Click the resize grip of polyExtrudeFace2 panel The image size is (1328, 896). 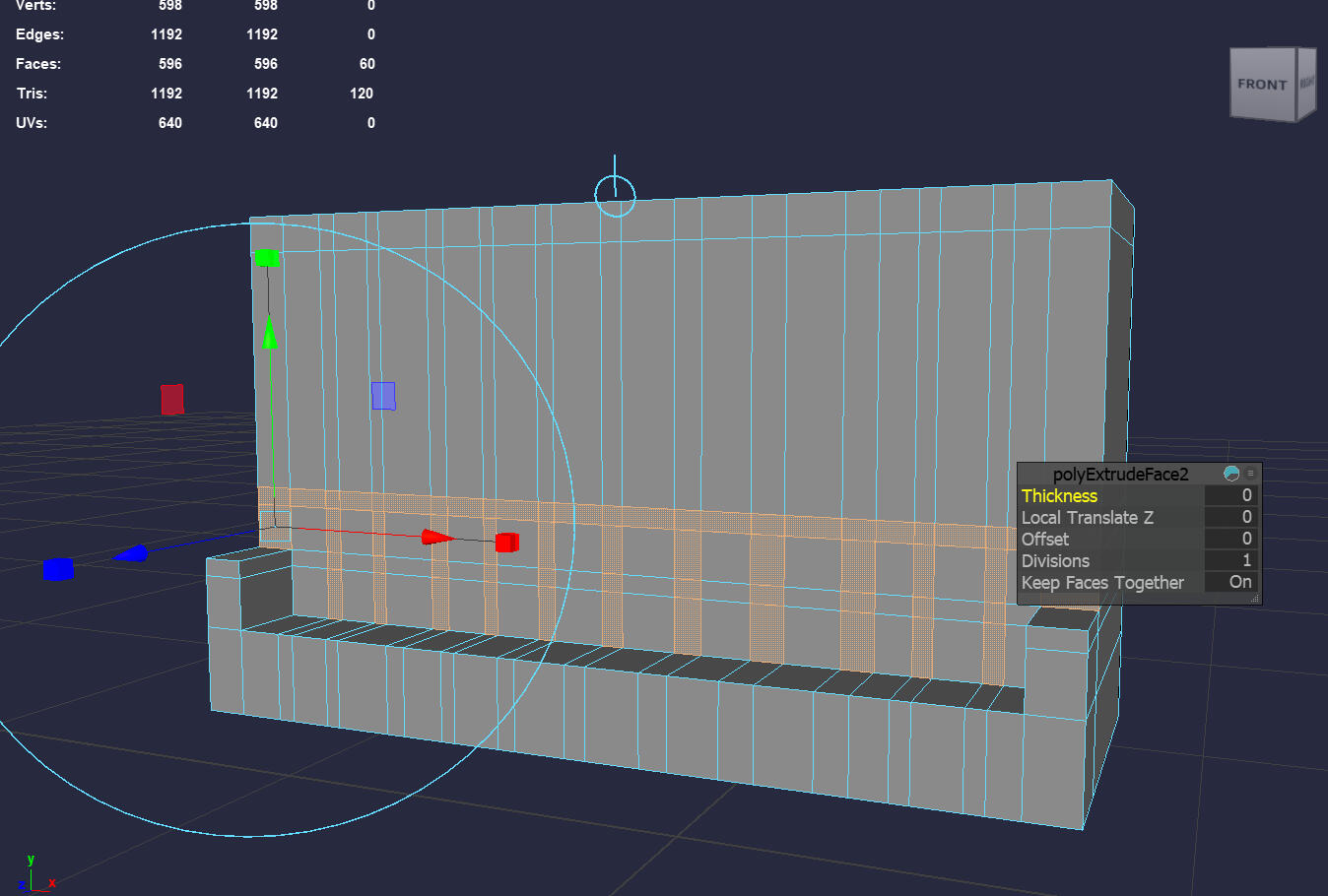tap(1255, 599)
